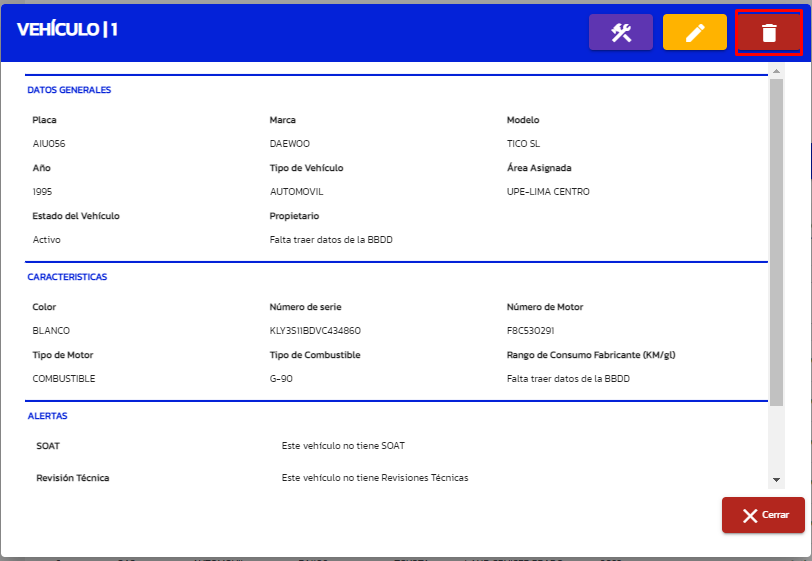The height and width of the screenshot is (561, 812).
Task: Click the plate value AIU056
Action: click(x=49, y=144)
